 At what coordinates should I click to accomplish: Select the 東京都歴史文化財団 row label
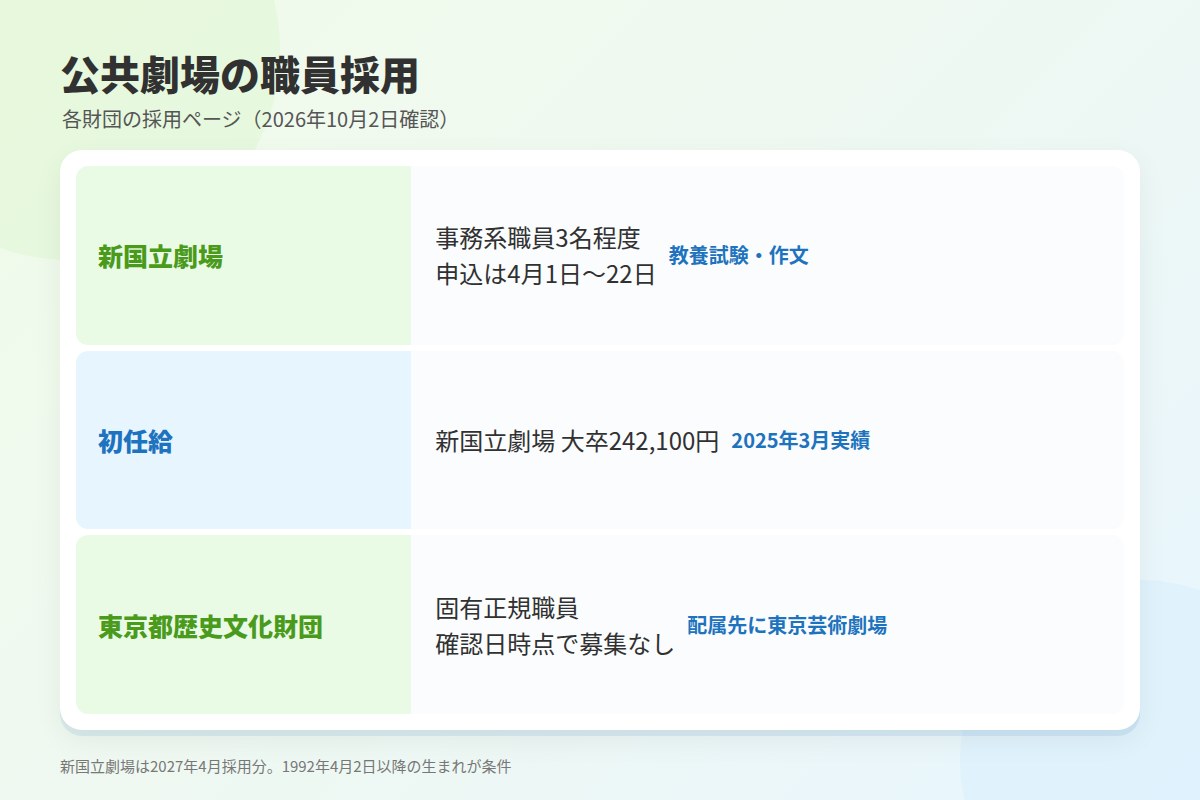pyautogui.click(x=210, y=627)
